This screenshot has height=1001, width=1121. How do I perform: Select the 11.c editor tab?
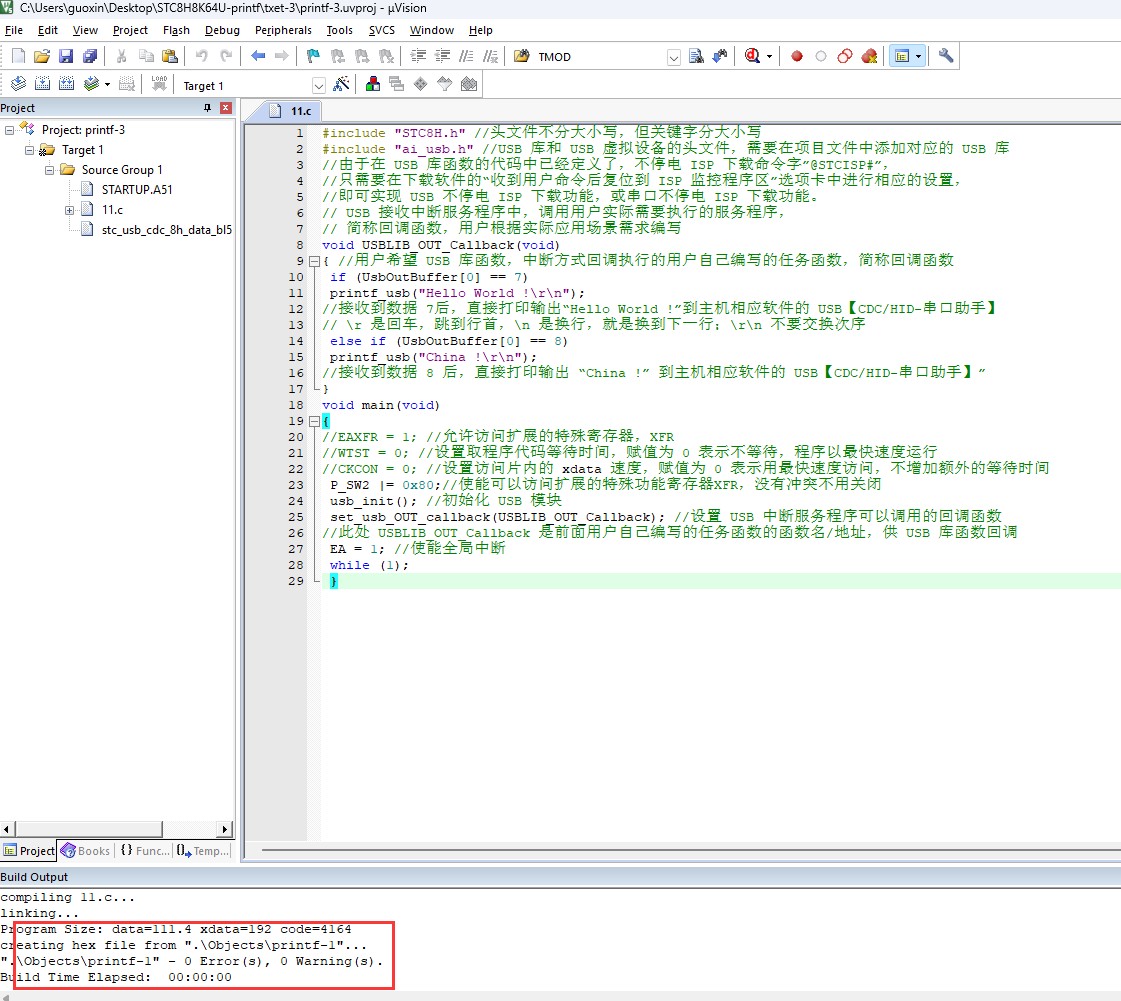[x=293, y=111]
